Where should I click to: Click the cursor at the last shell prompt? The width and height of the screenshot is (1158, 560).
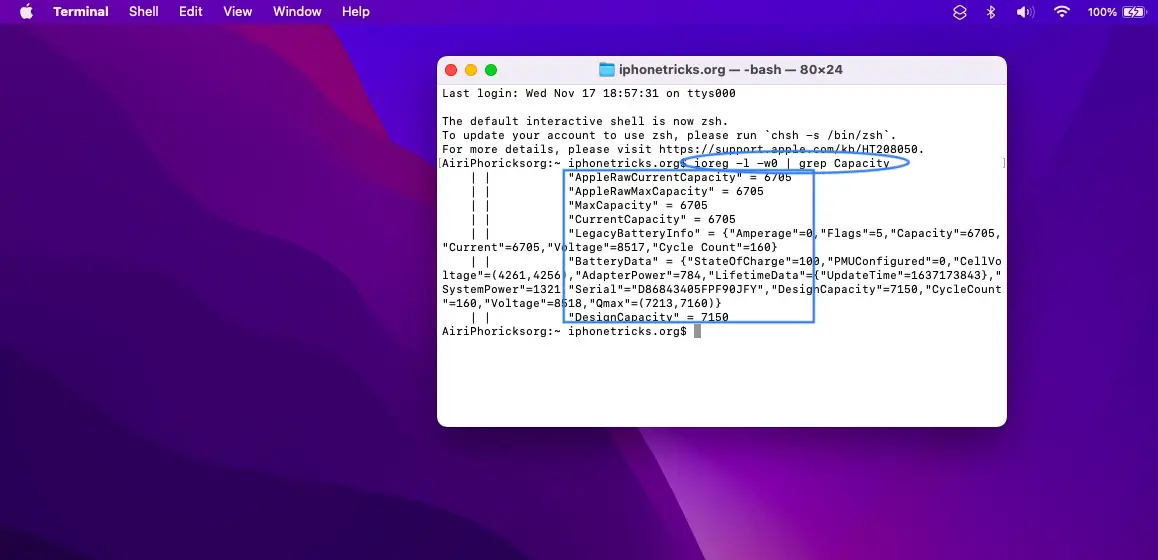point(697,332)
